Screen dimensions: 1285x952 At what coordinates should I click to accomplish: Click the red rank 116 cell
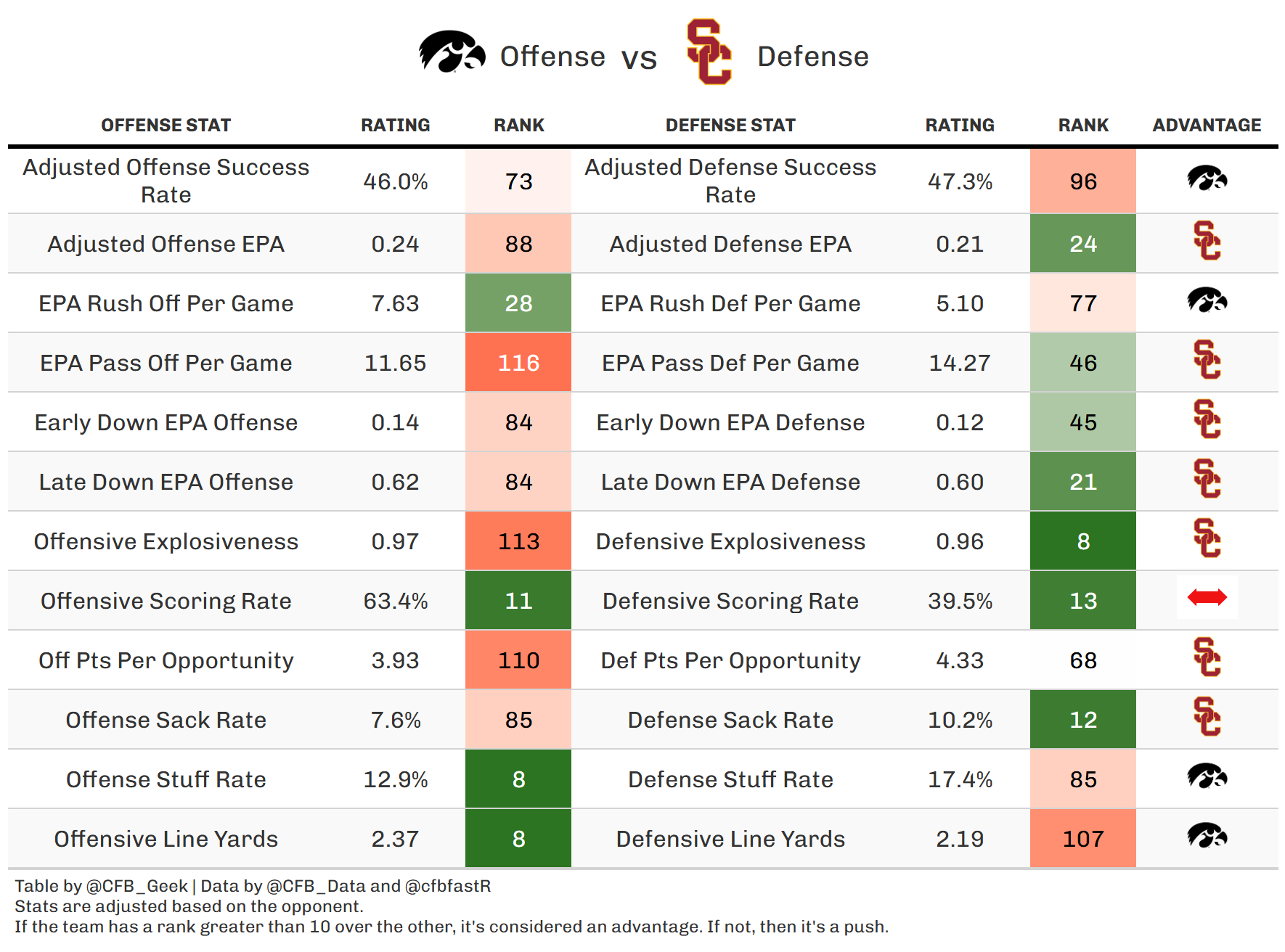click(518, 363)
